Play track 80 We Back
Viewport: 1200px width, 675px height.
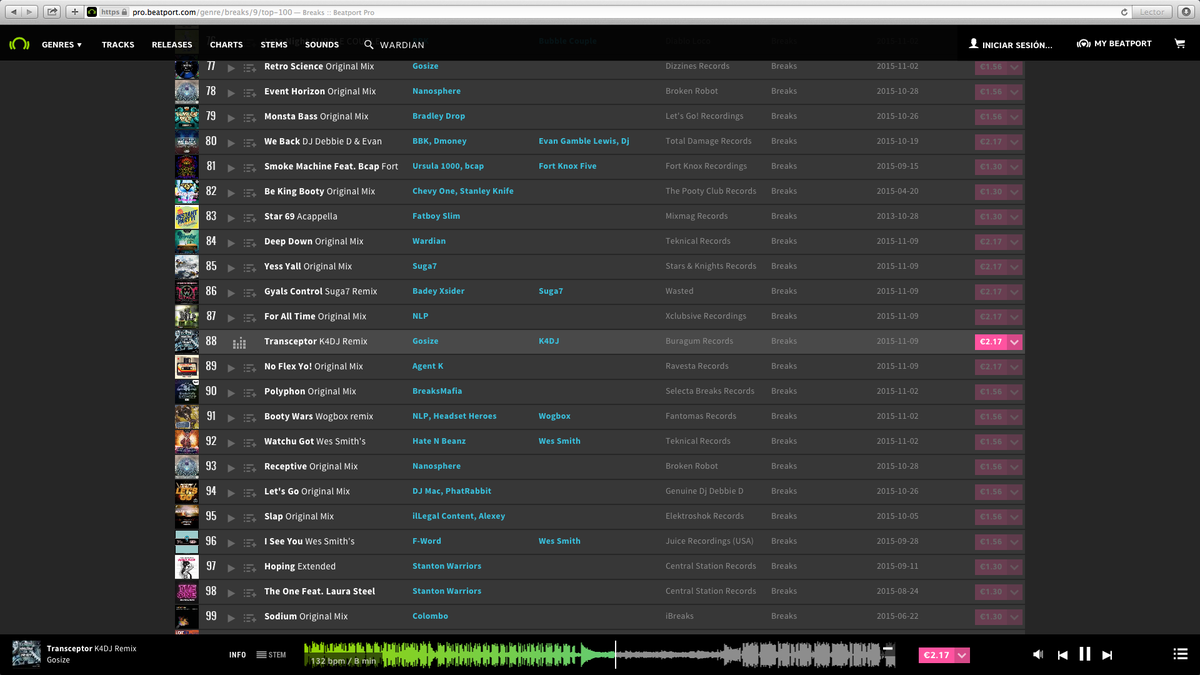tap(231, 142)
